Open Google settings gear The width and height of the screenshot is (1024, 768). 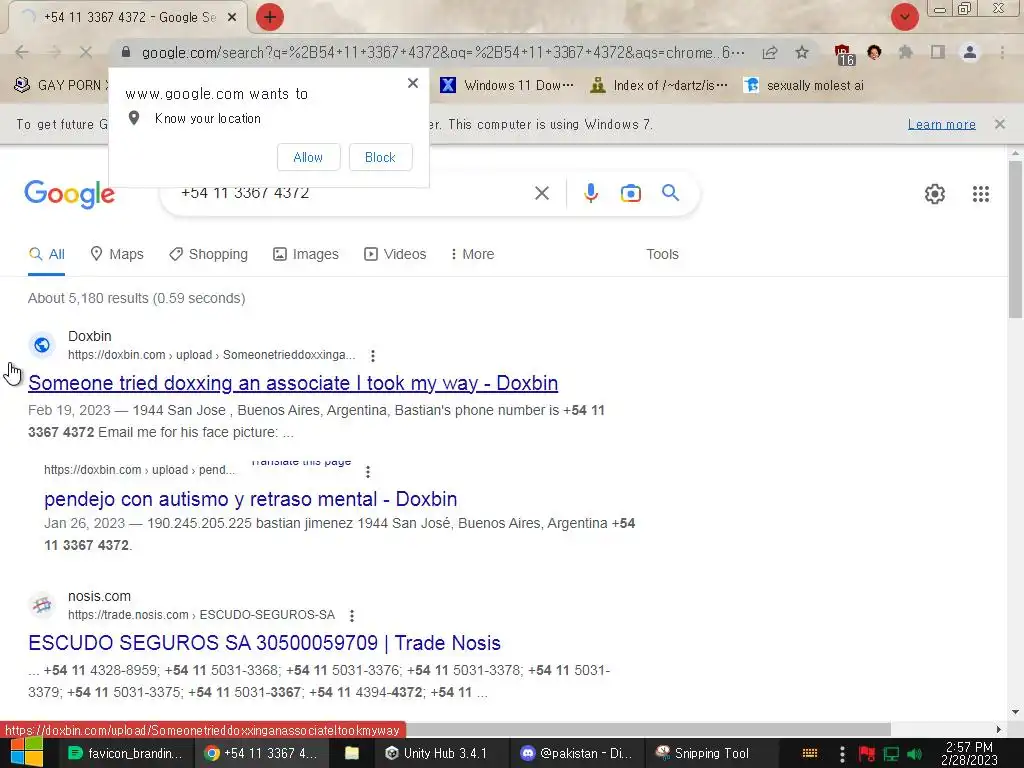(x=935, y=194)
